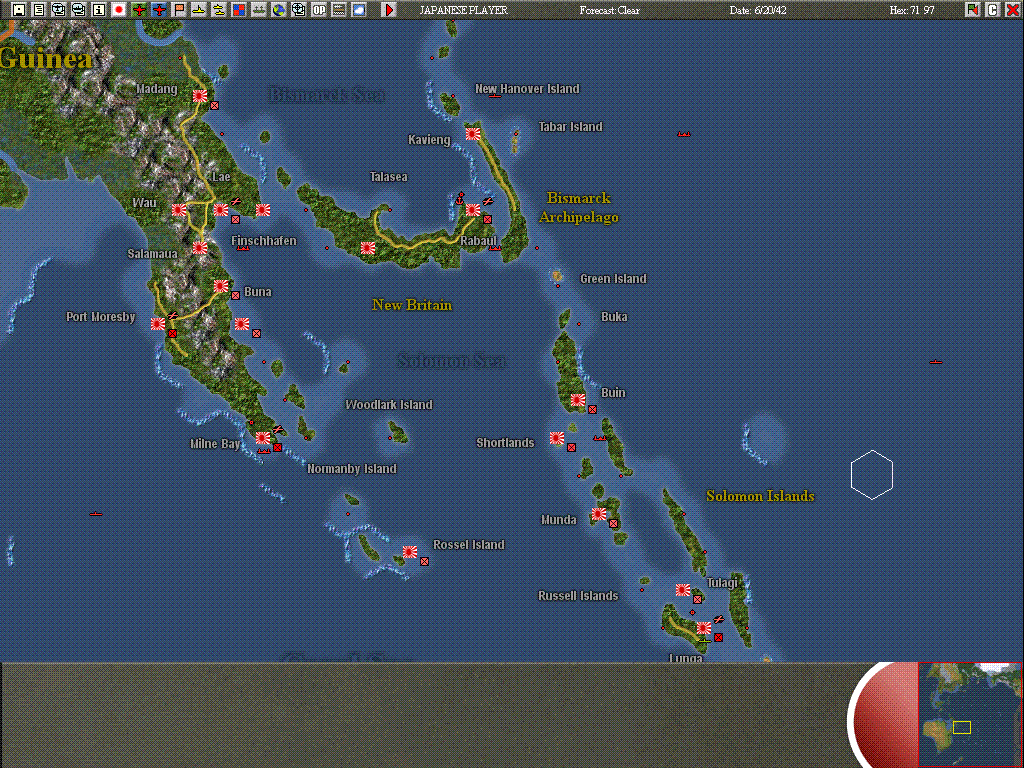Open the document list report icon
1024x768 pixels.
(x=39, y=10)
